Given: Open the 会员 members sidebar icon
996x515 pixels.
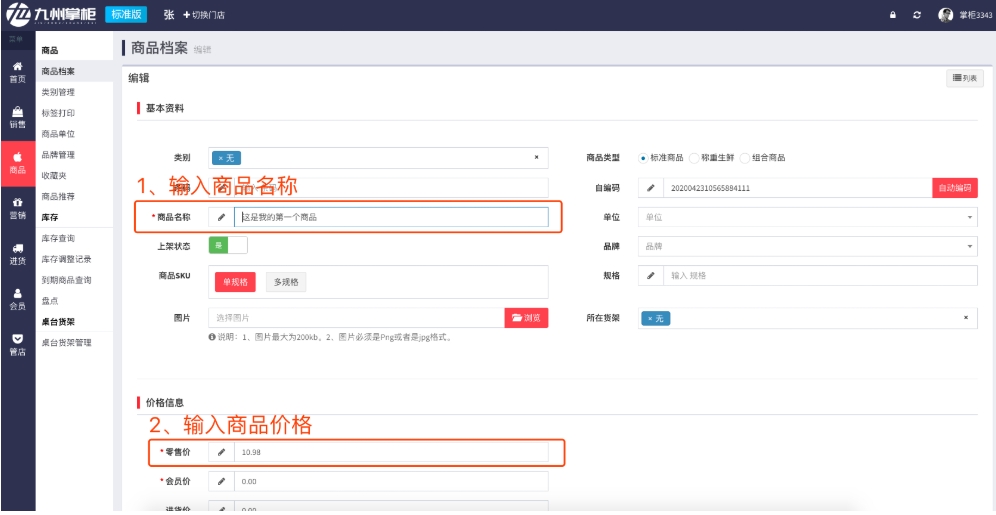Looking at the screenshot, I should [18, 299].
